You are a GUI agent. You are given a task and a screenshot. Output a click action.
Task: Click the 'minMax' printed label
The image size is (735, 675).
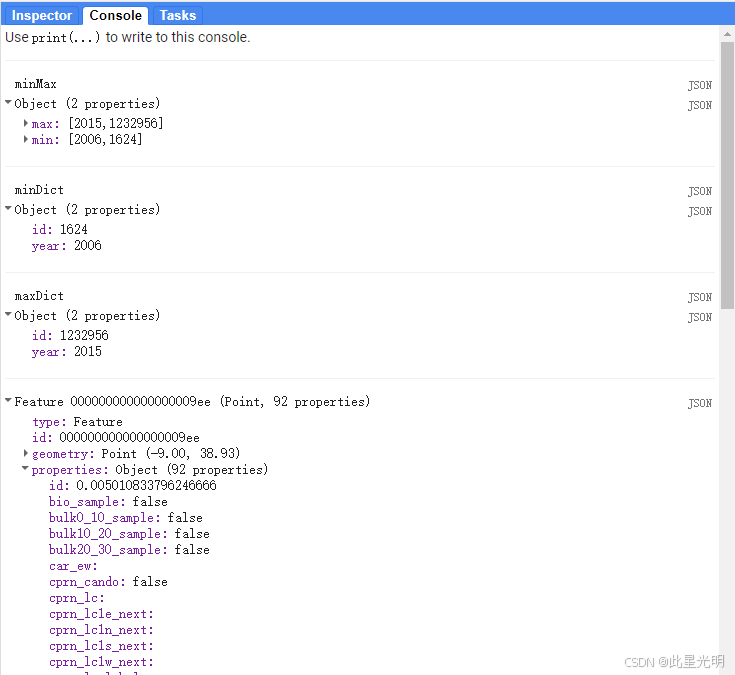(36, 84)
